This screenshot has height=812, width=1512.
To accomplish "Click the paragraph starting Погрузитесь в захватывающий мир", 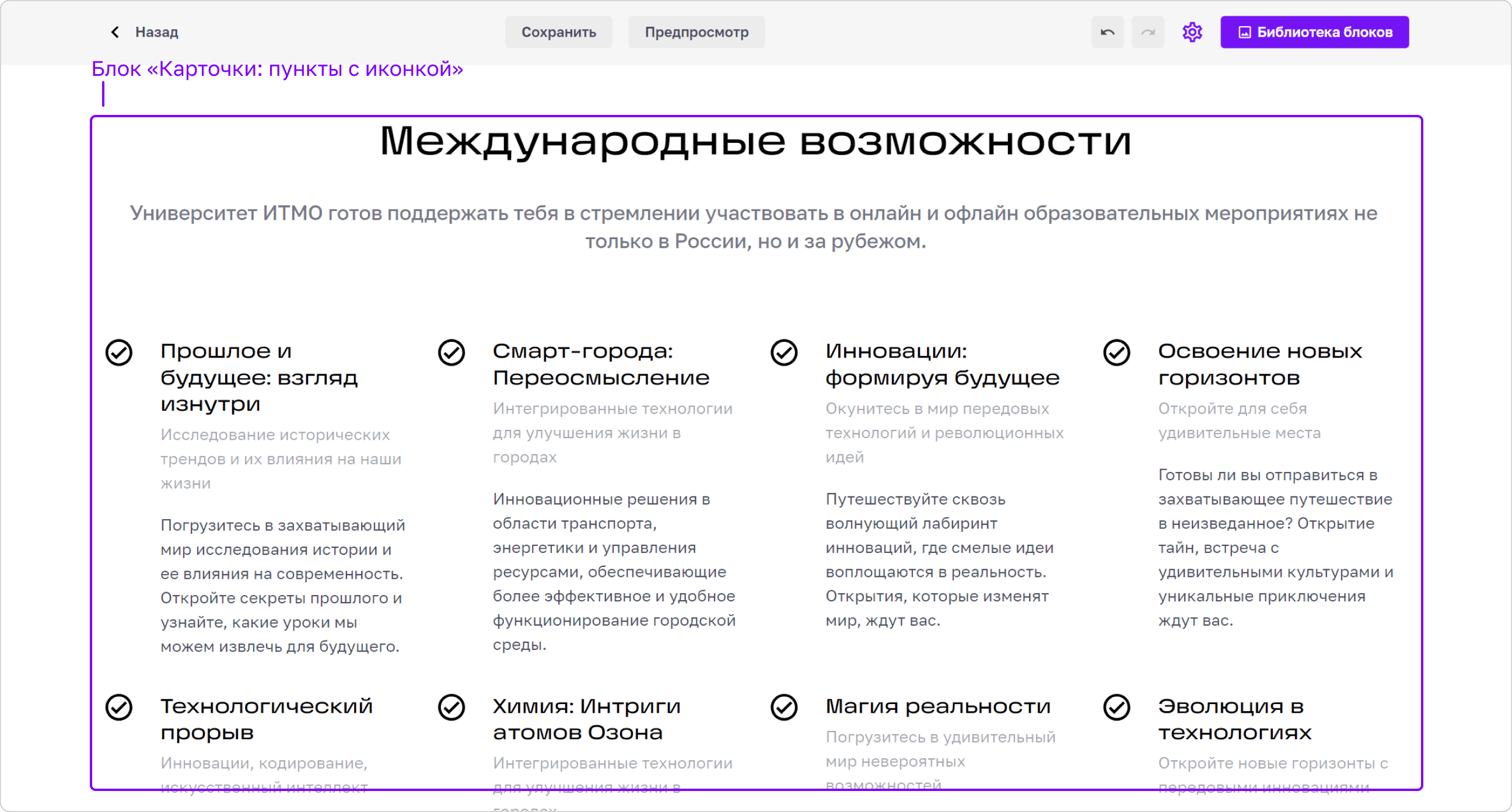I will point(282,585).
